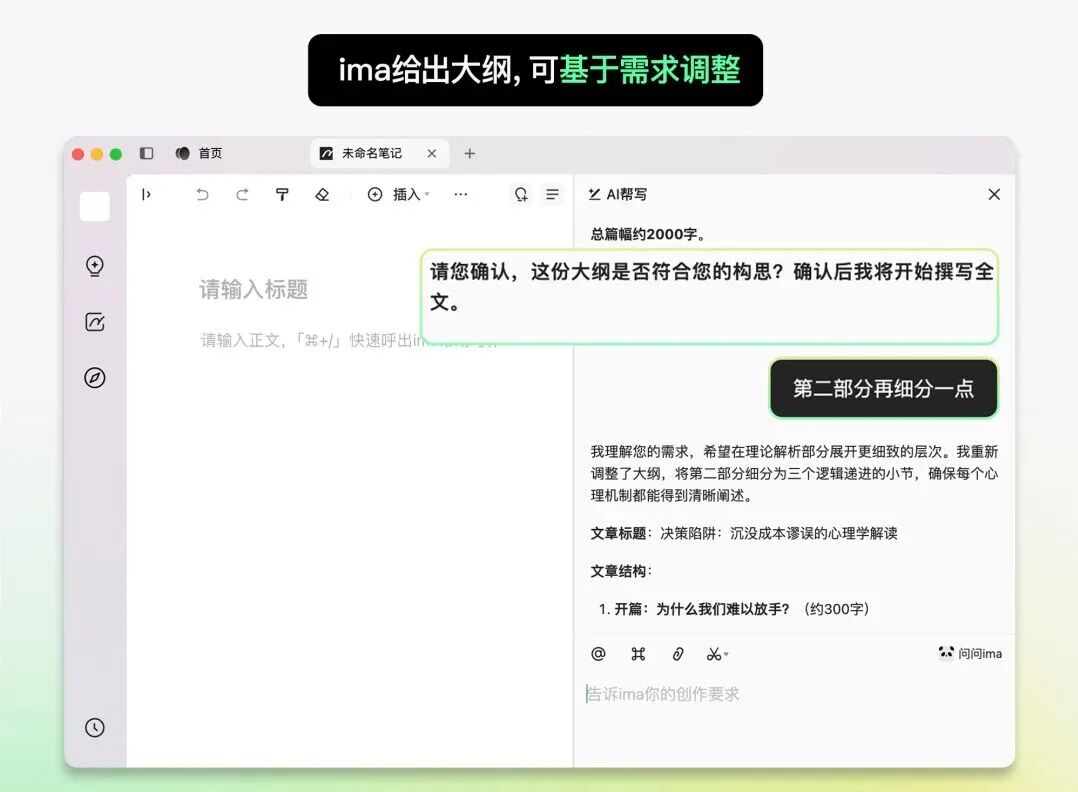The width and height of the screenshot is (1078, 792).
Task: Toggle the outline list icon in toolbar
Action: pos(552,195)
